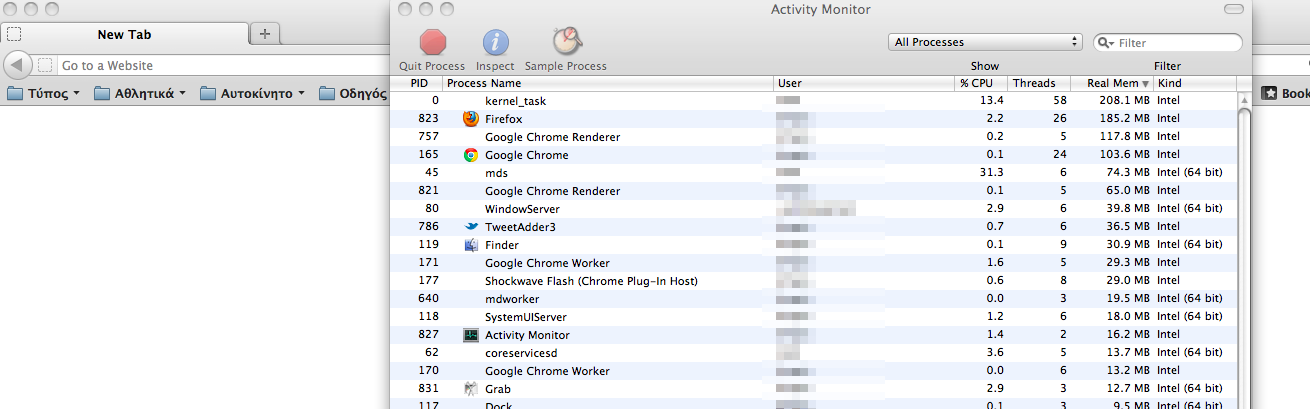Image resolution: width=1310 pixels, height=409 pixels.
Task: Click the Grab process icon
Action: pos(471,389)
